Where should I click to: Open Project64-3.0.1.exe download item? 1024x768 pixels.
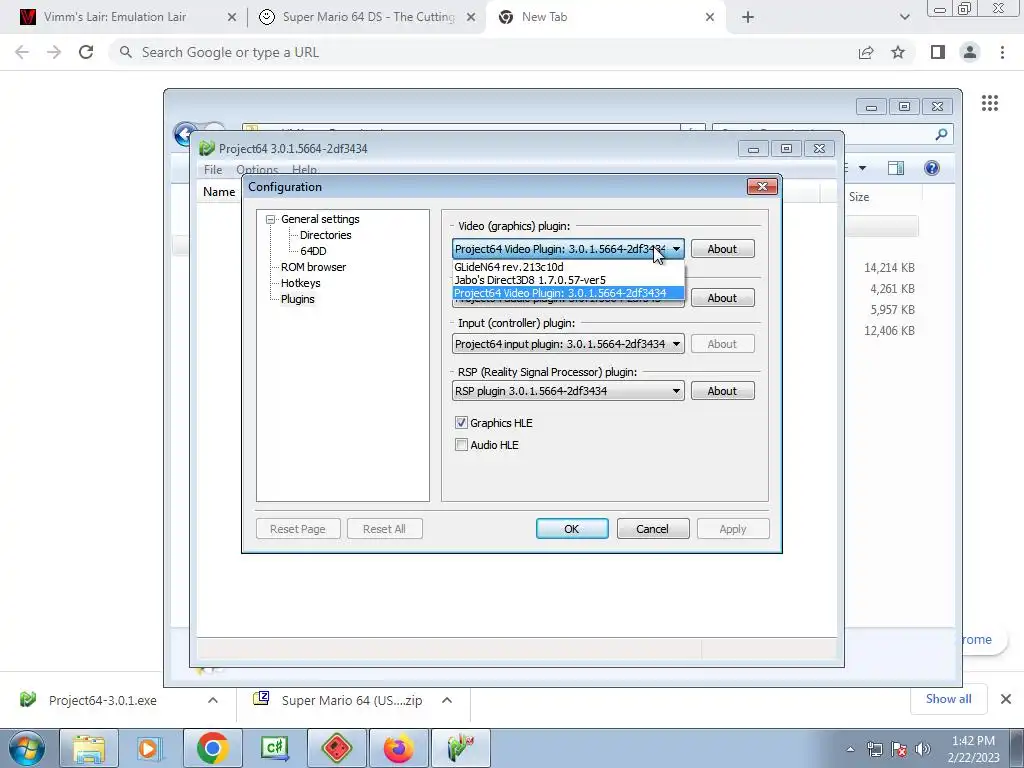point(103,700)
